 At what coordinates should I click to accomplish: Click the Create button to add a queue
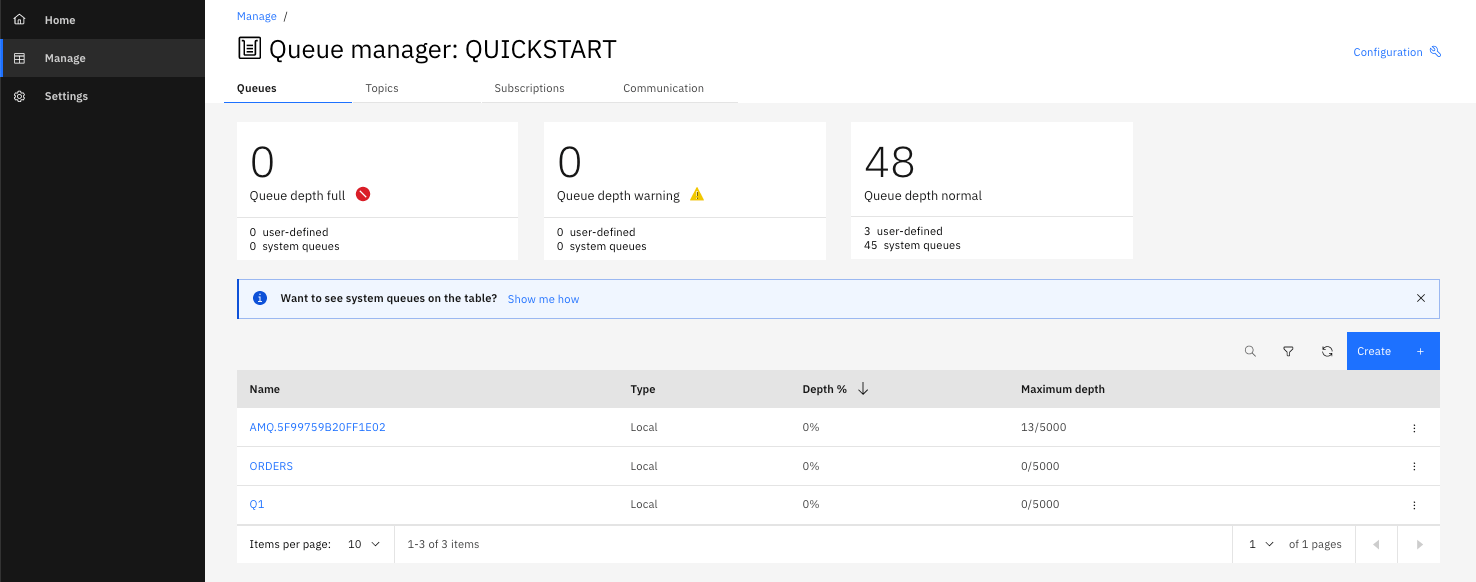pyautogui.click(x=1392, y=351)
